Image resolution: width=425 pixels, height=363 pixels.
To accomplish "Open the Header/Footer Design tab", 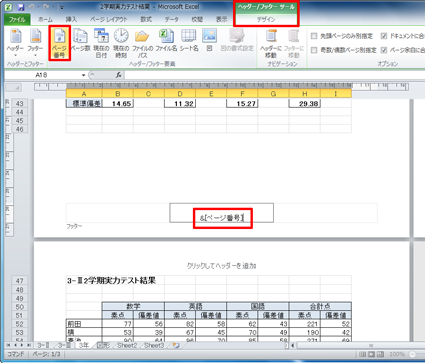I will pyautogui.click(x=266, y=20).
